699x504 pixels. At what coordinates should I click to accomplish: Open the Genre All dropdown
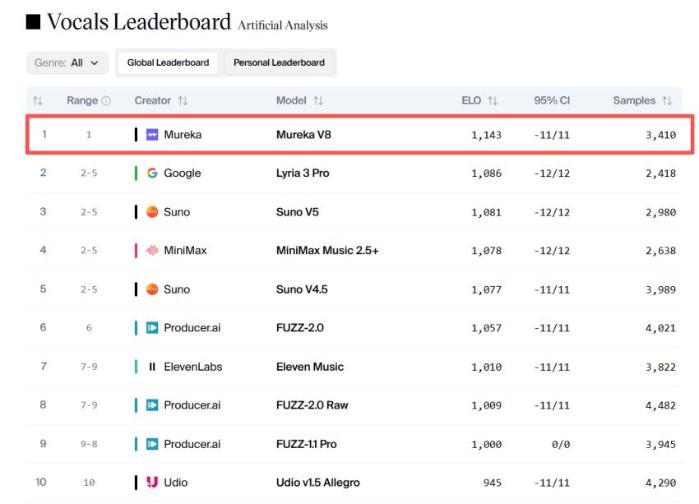67,63
